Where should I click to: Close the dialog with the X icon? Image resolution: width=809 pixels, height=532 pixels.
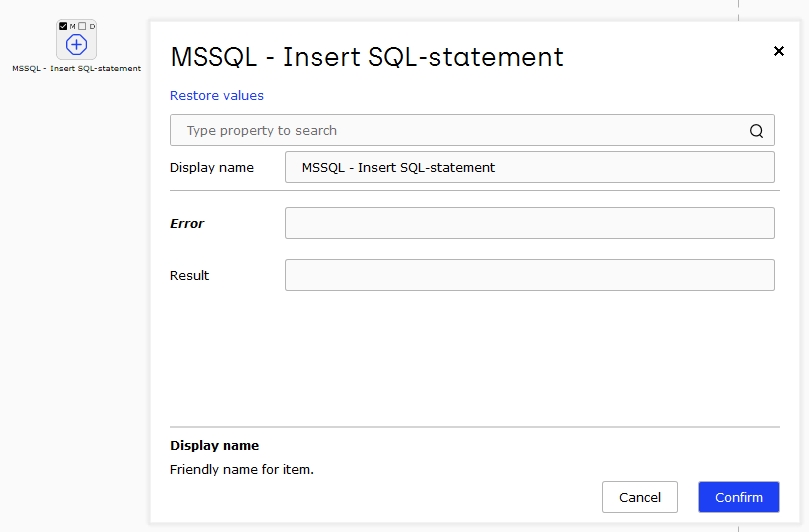pos(779,51)
